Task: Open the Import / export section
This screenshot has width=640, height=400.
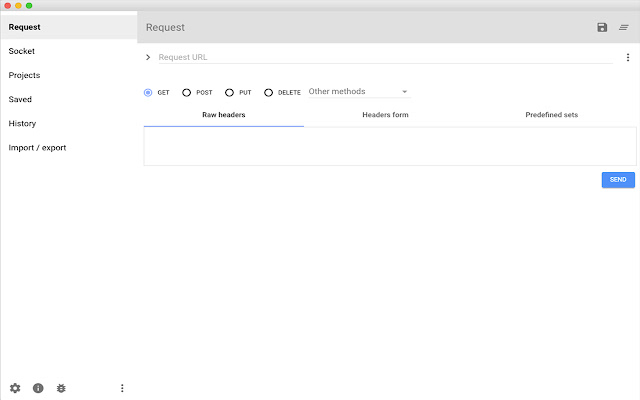Action: 38,148
